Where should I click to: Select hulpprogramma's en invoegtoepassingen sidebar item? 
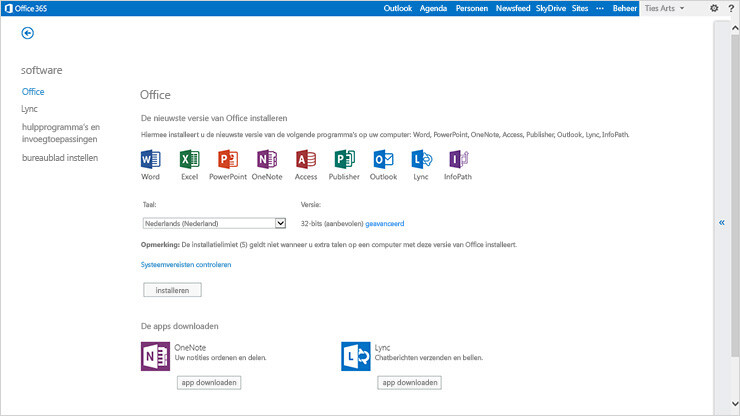[x=61, y=133]
